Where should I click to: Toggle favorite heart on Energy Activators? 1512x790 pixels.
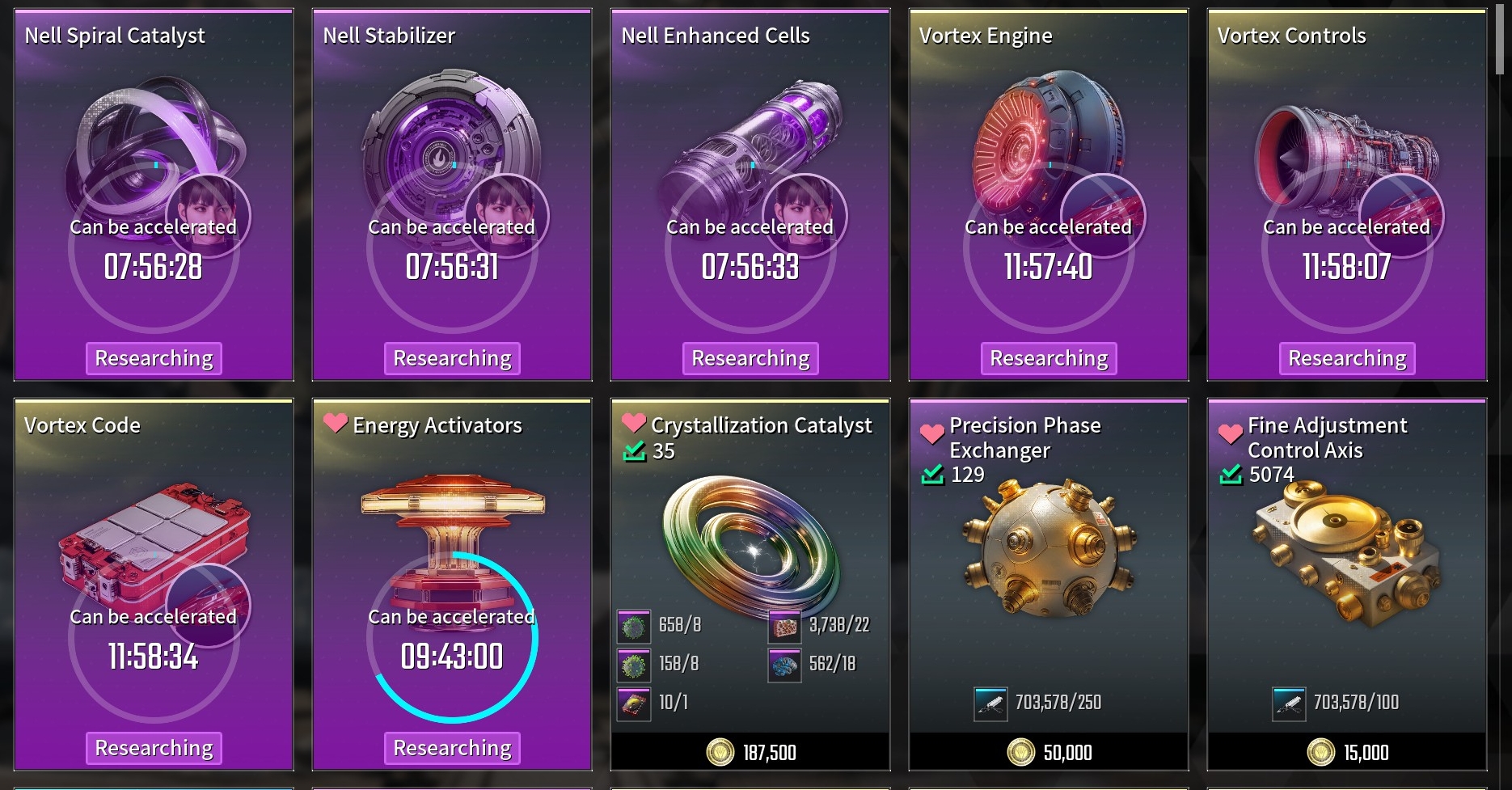coord(335,422)
